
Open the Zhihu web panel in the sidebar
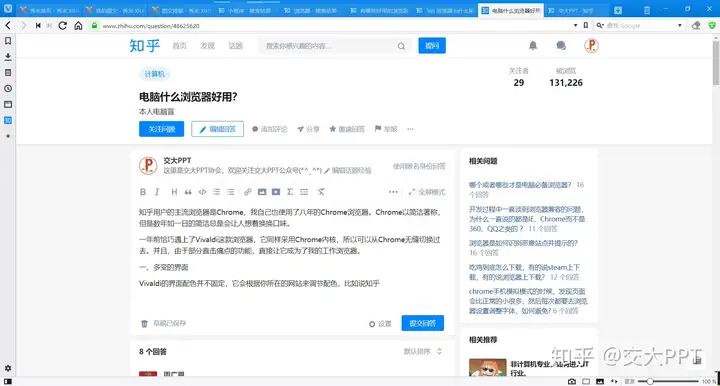coord(8,120)
